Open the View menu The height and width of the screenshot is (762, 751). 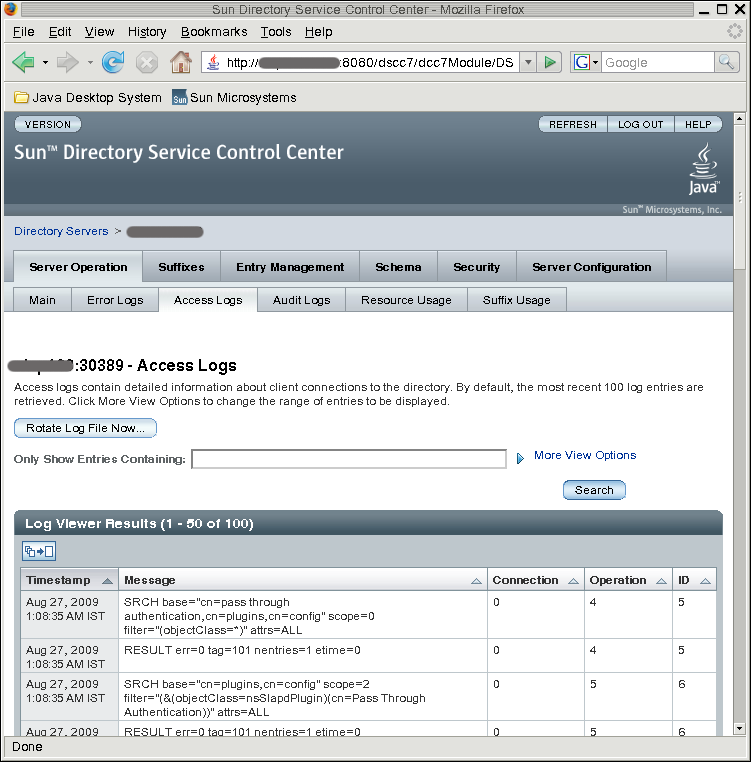pos(99,32)
